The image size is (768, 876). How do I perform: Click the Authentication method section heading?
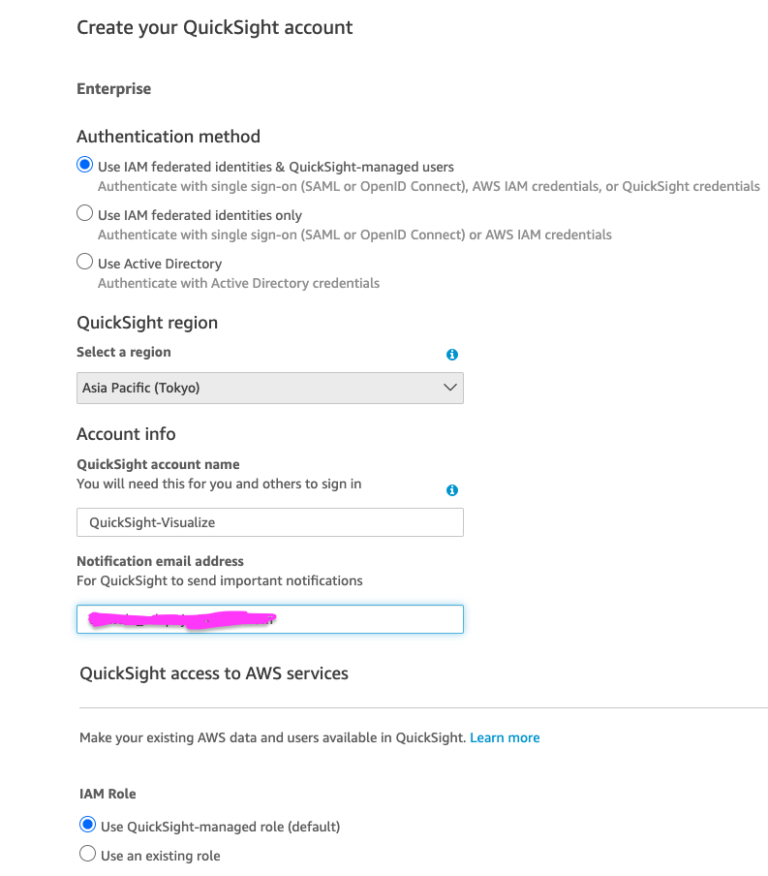(x=168, y=136)
